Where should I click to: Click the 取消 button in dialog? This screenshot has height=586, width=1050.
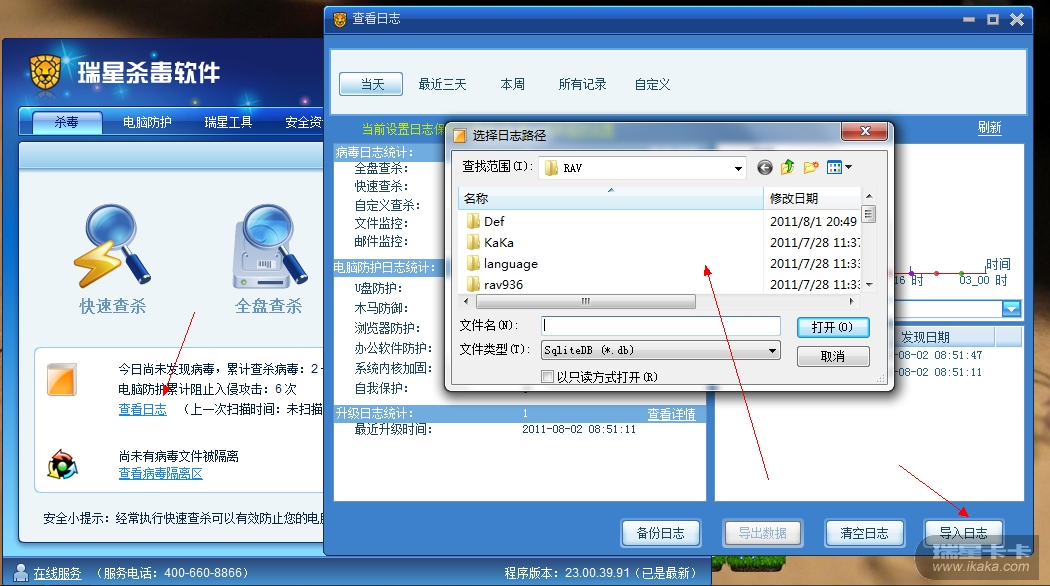point(833,356)
